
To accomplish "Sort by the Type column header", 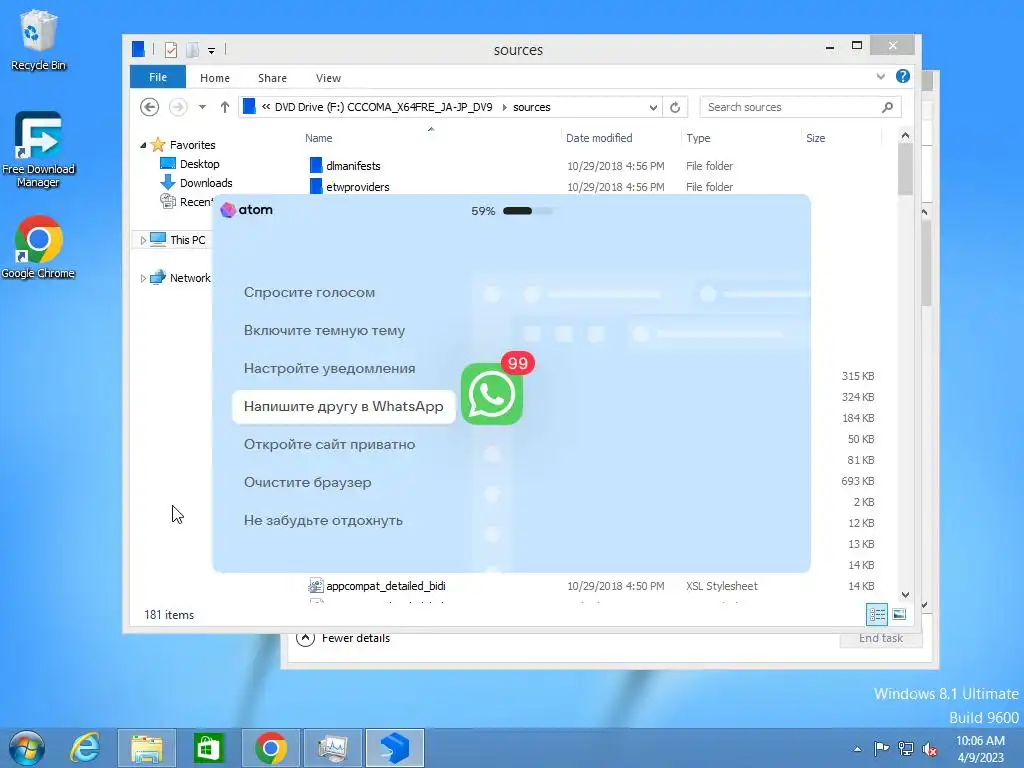I will coord(698,138).
